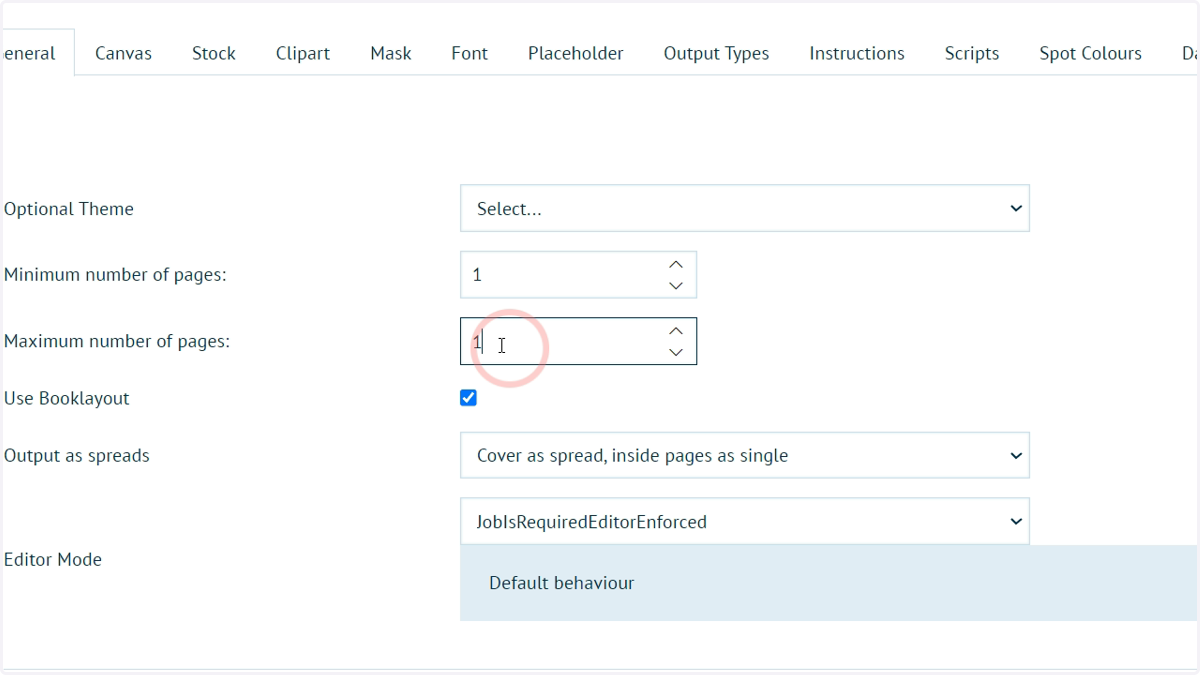Click the Use Booklayout label

[67, 398]
